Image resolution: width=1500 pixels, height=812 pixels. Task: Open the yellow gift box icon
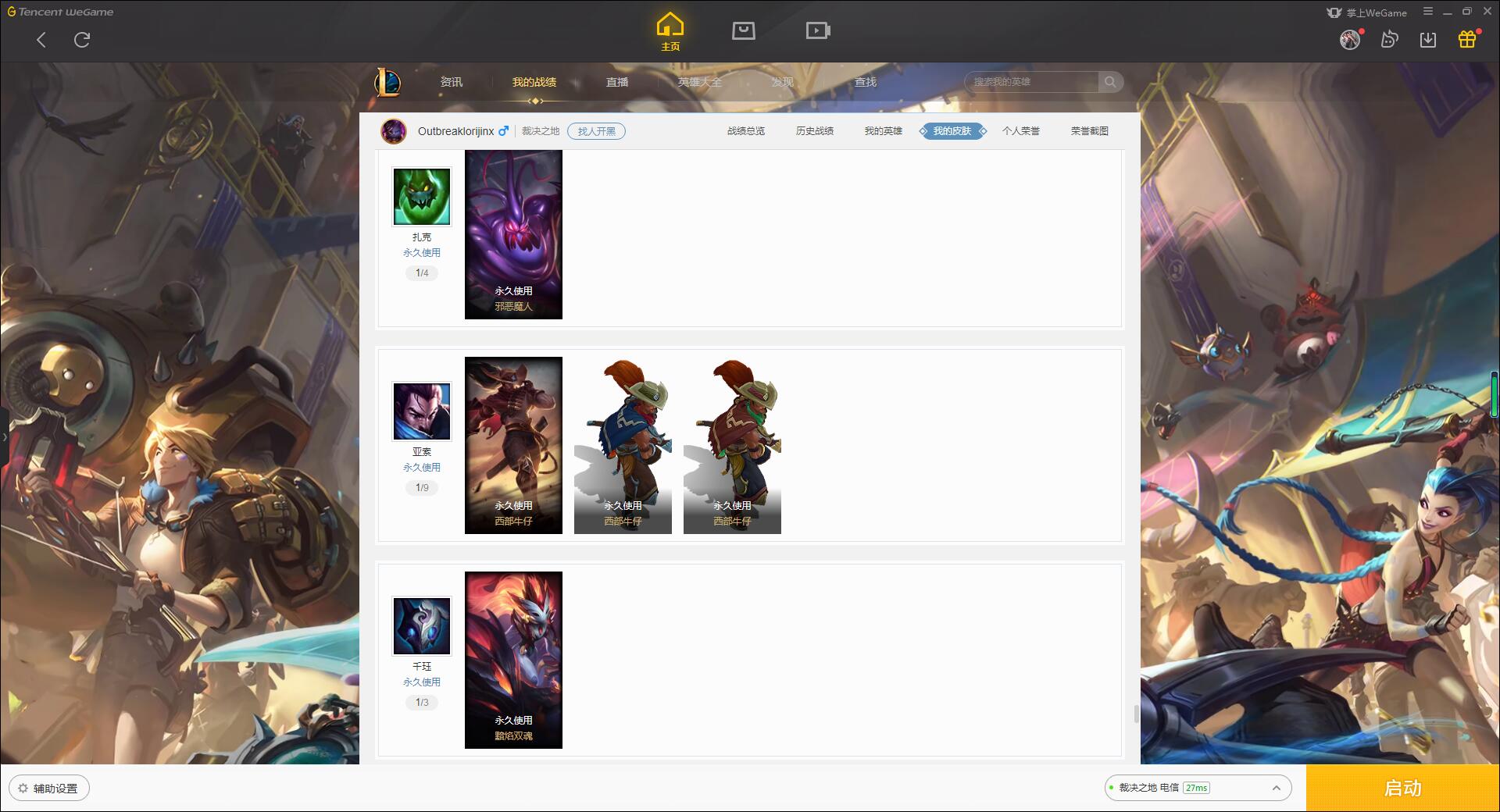coord(1467,40)
